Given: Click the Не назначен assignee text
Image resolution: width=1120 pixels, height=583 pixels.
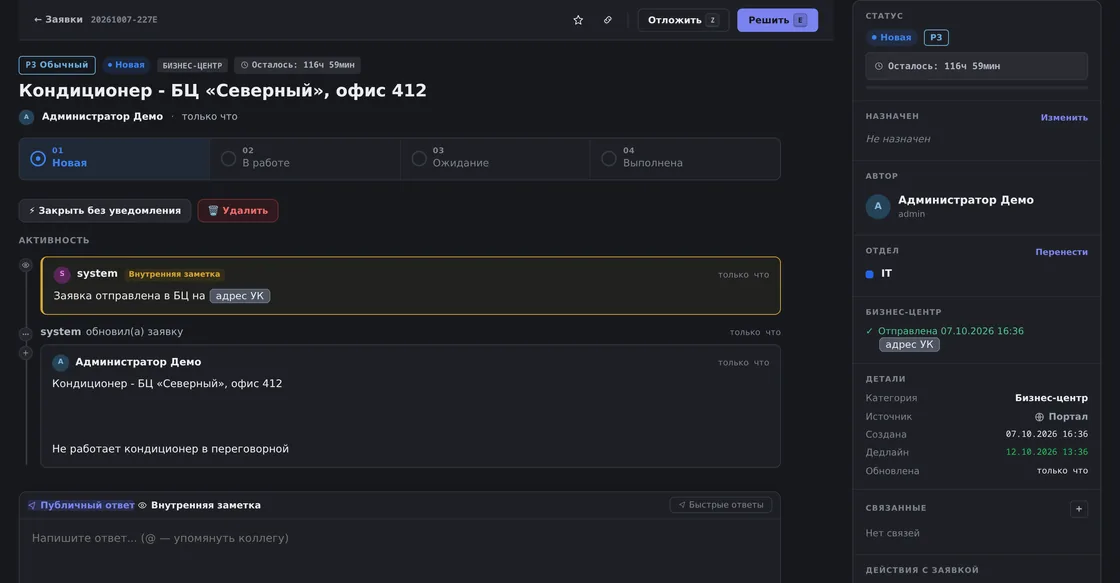Looking at the screenshot, I should [898, 139].
